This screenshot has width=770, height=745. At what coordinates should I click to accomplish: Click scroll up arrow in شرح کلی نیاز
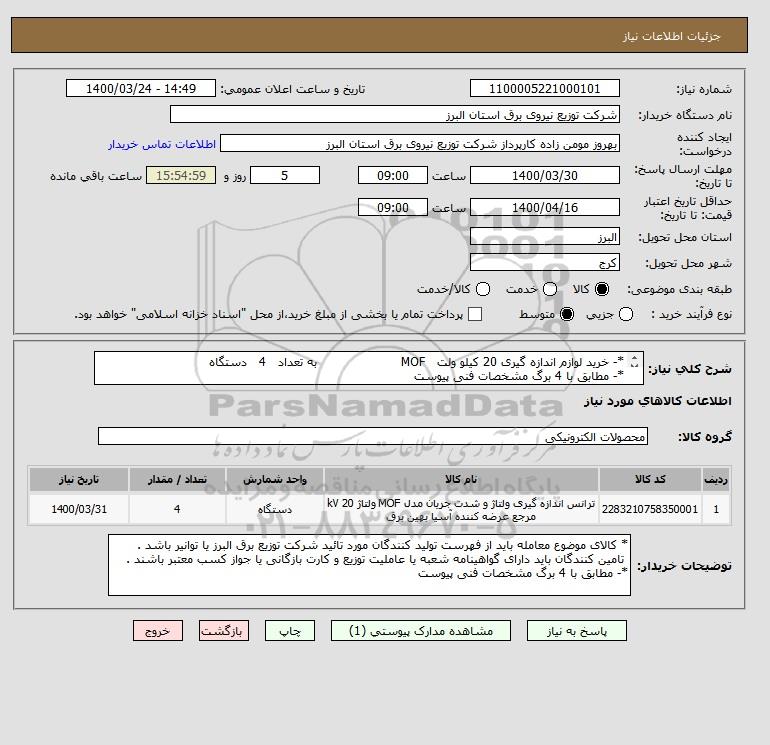pyautogui.click(x=634, y=358)
